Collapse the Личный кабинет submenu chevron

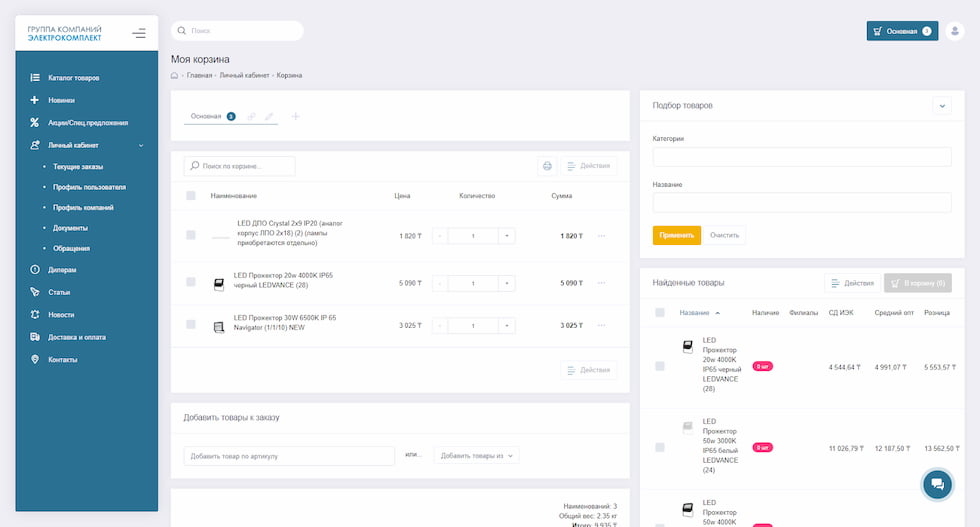click(x=141, y=146)
